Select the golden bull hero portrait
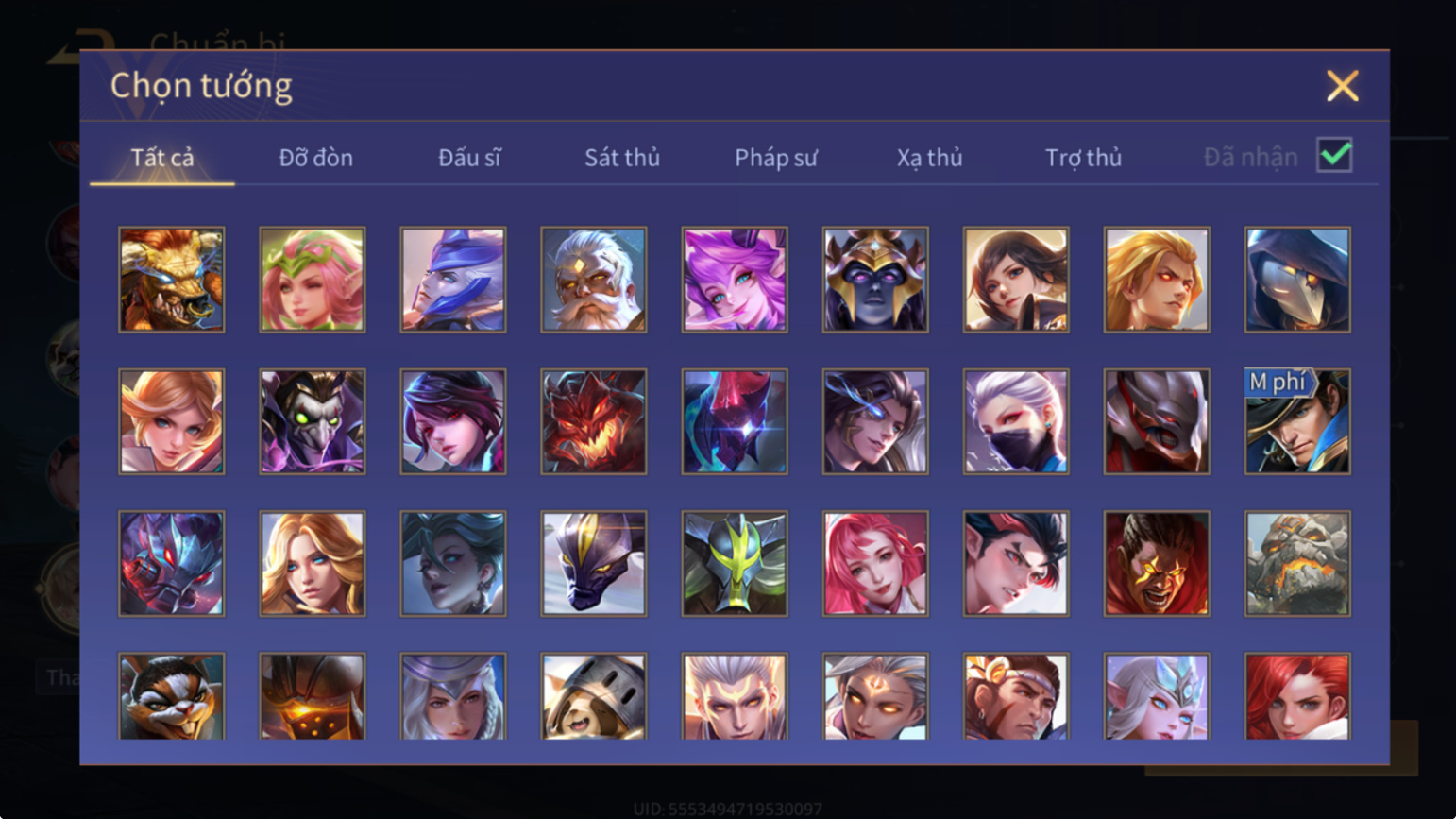The width and height of the screenshot is (1456, 819). pyautogui.click(x=172, y=280)
